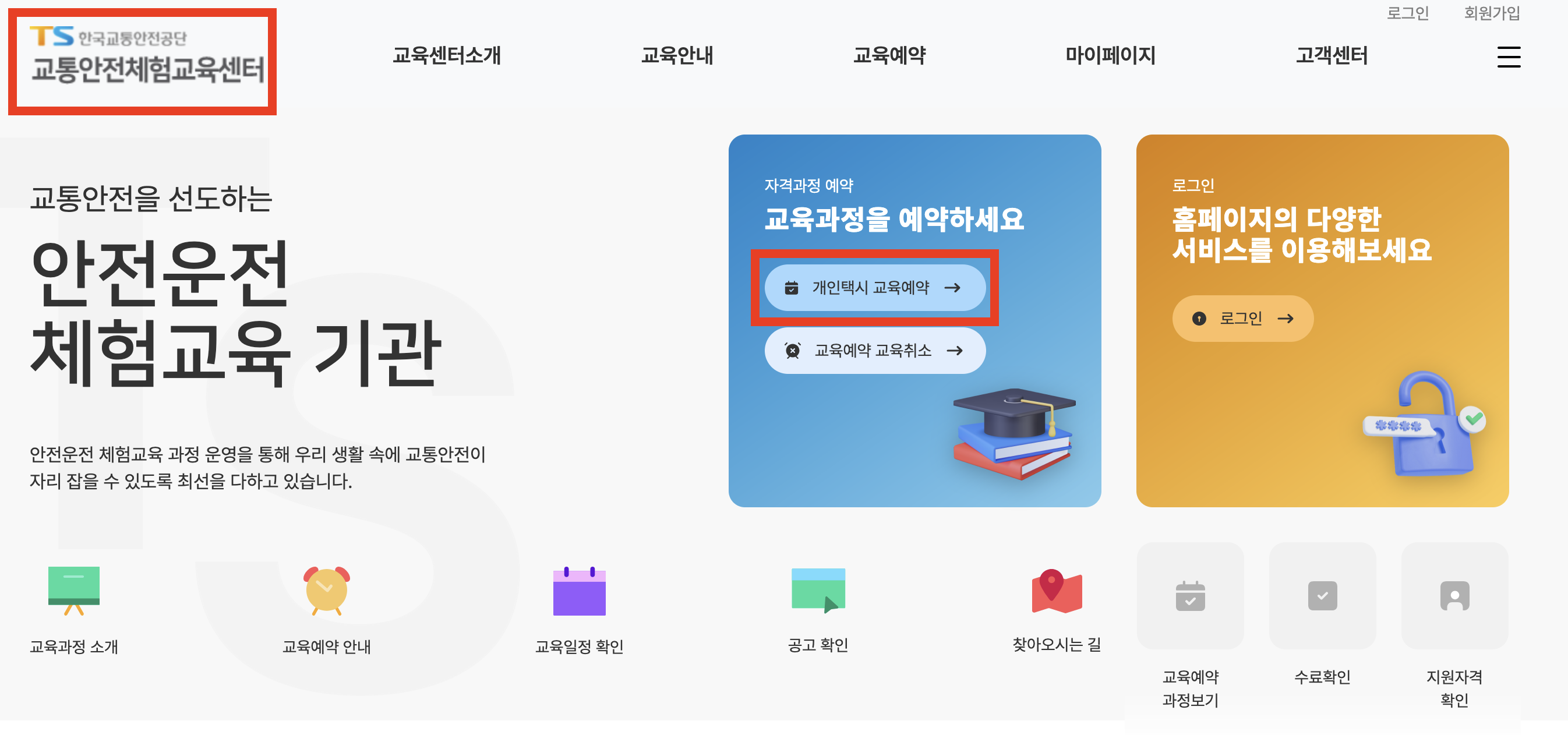Open the 교육센터소개 menu
The image size is (1568, 735).
point(446,55)
